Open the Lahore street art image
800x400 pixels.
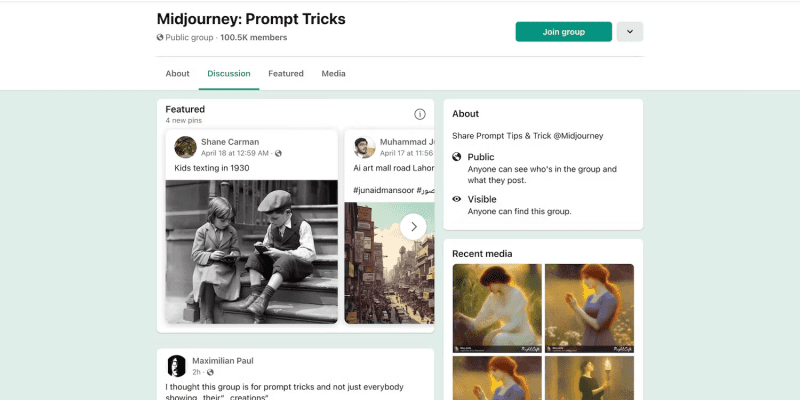click(x=389, y=263)
